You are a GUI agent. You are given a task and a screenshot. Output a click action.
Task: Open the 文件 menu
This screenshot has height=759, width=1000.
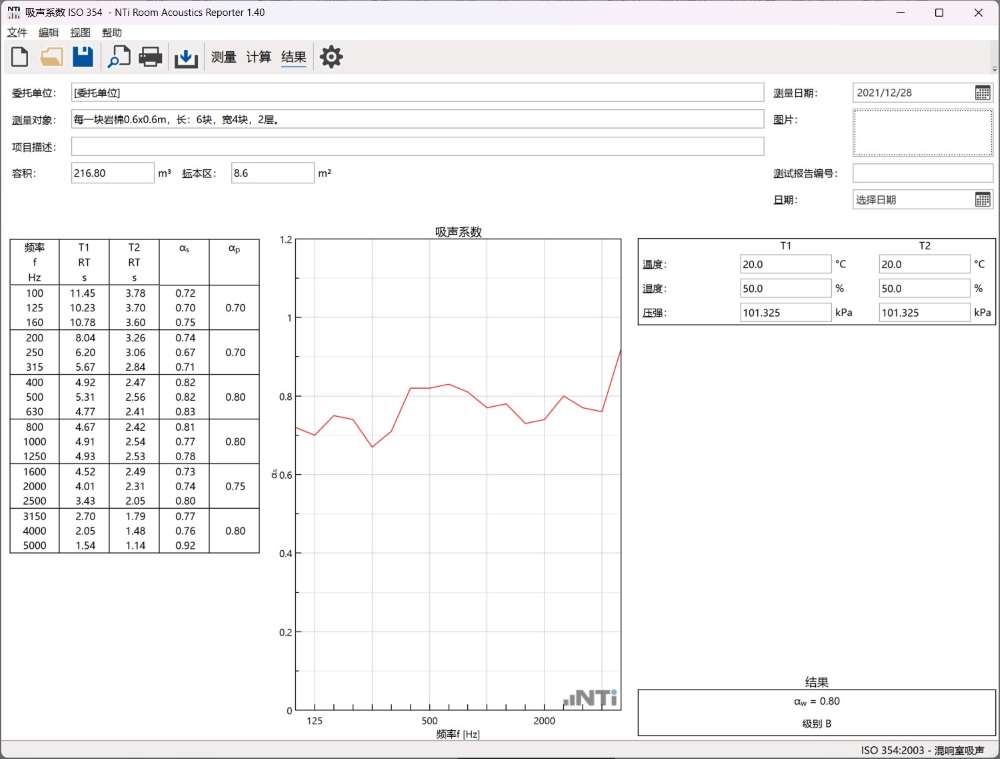17,33
